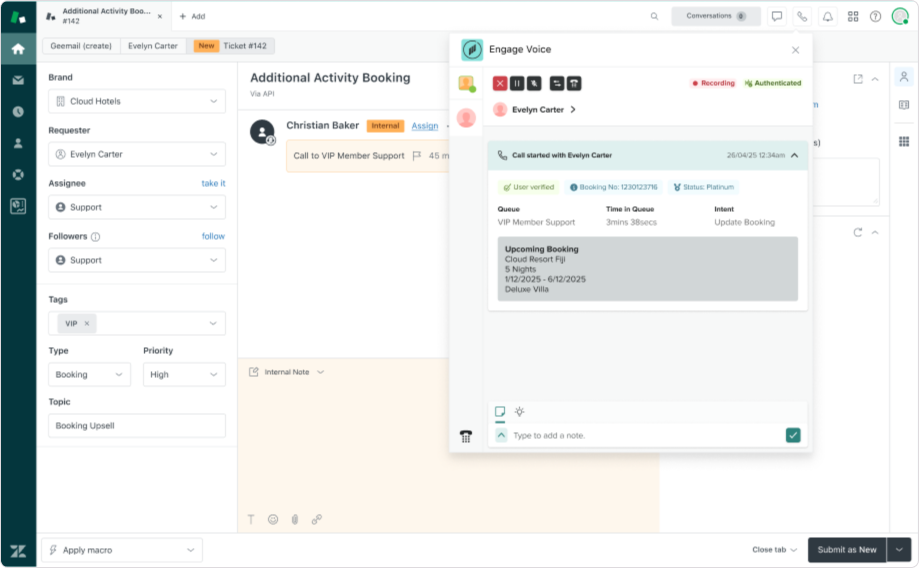919x568 pixels.
Task: Open the Brand dropdown showing Cloud Hotels
Action: coord(137,101)
